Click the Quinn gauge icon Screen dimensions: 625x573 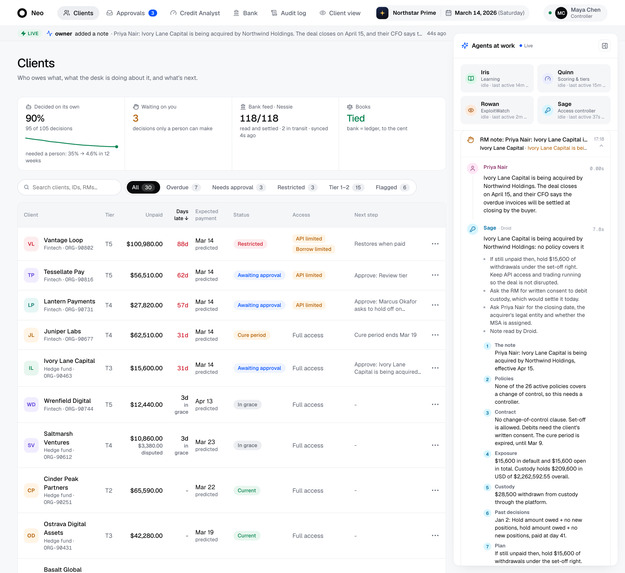coord(548,78)
